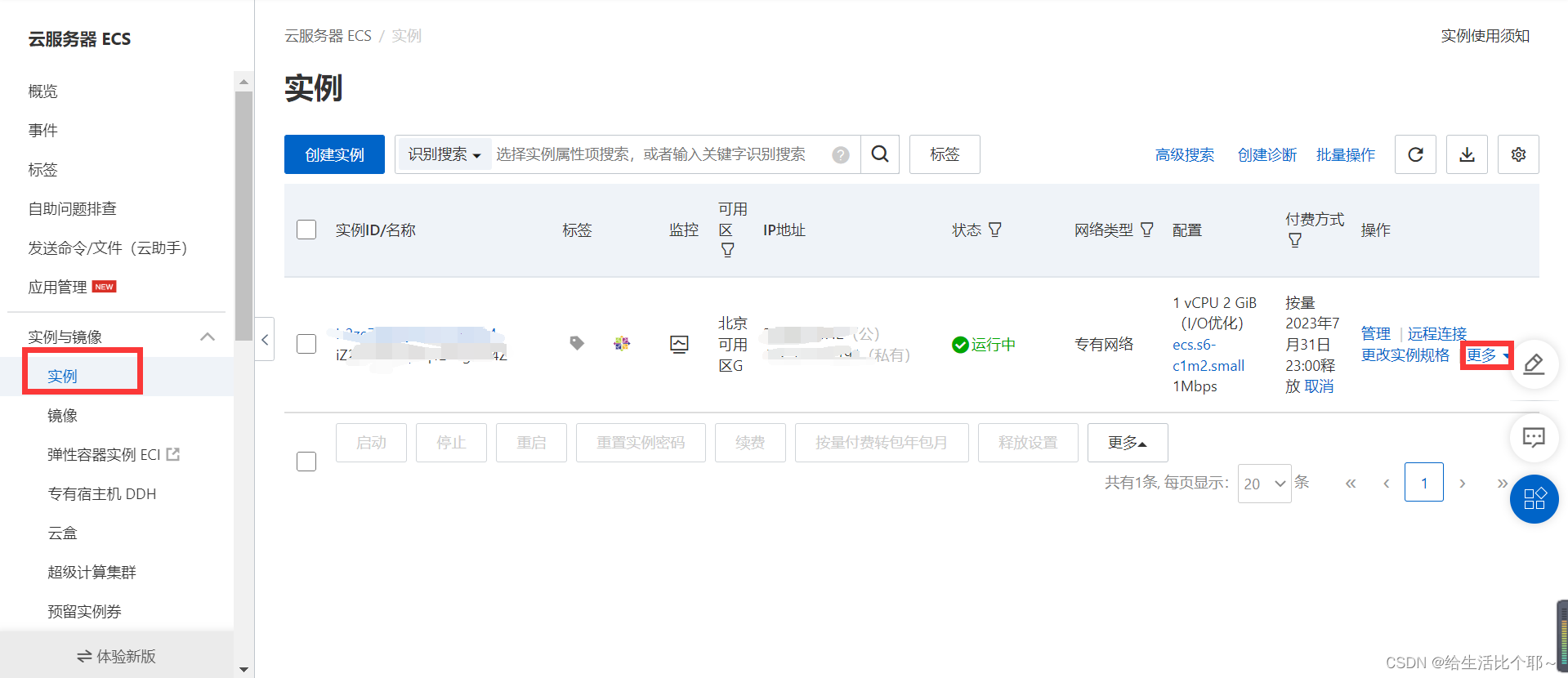Viewport: 1568px width, 678px height.
Task: Open the floating chat feedback icon
Action: (1534, 437)
